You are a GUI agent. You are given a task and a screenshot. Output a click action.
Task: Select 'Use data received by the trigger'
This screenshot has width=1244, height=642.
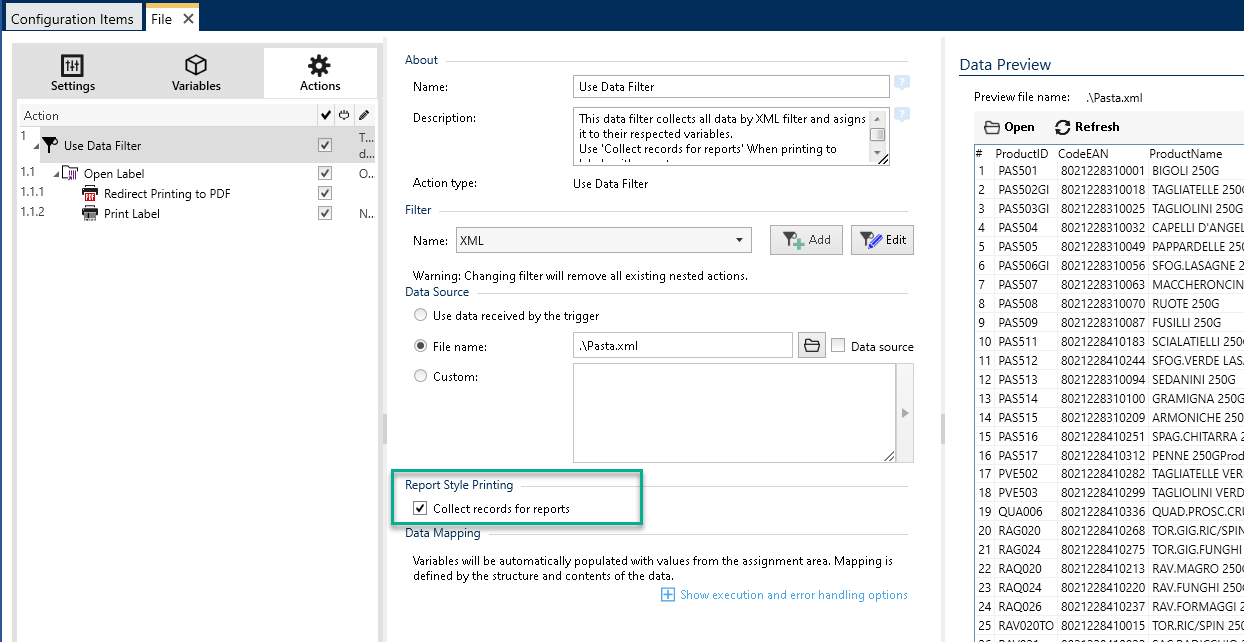click(421, 316)
